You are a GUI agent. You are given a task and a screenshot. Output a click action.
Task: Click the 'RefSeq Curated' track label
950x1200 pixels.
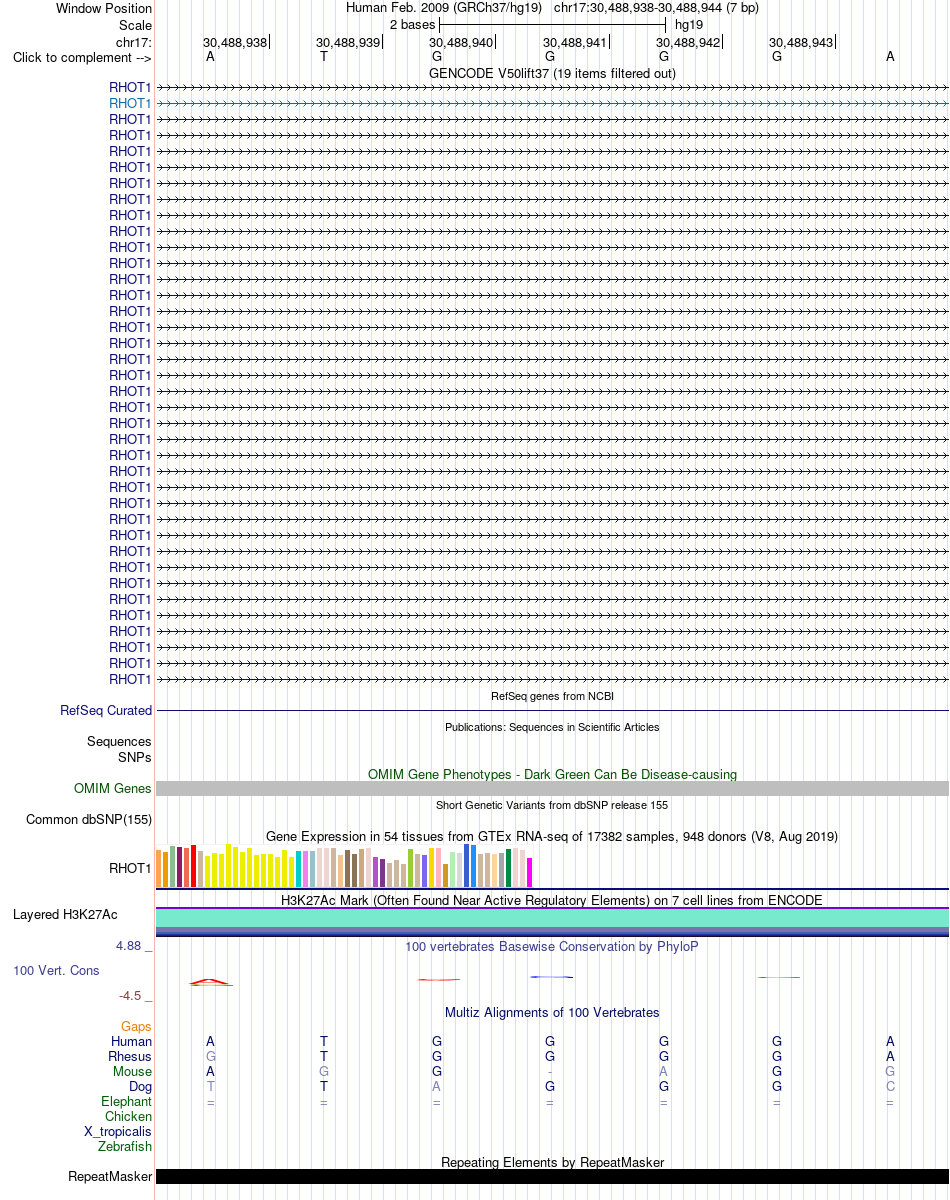tap(106, 711)
